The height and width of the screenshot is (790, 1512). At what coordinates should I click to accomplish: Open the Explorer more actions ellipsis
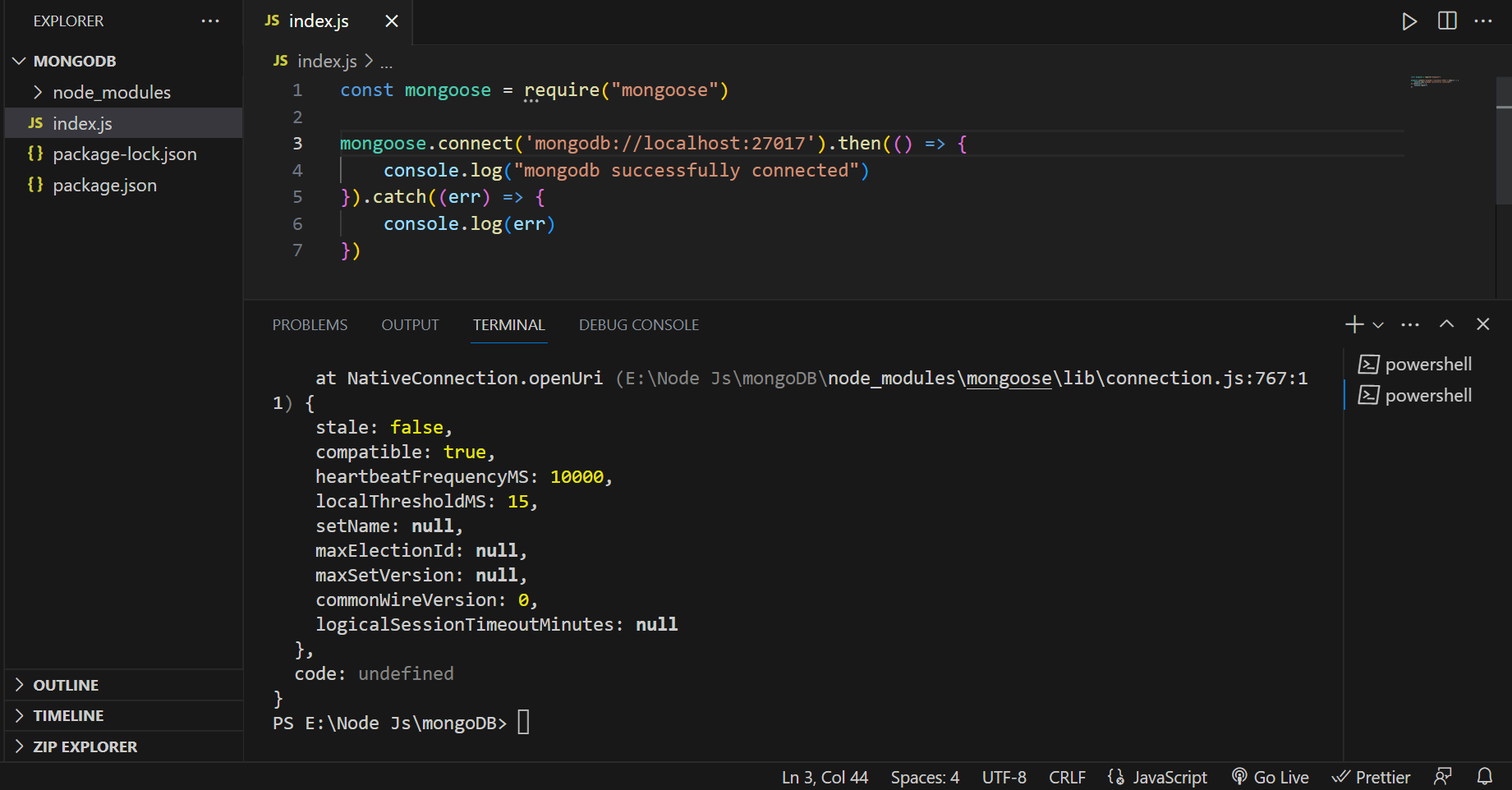pos(210,21)
